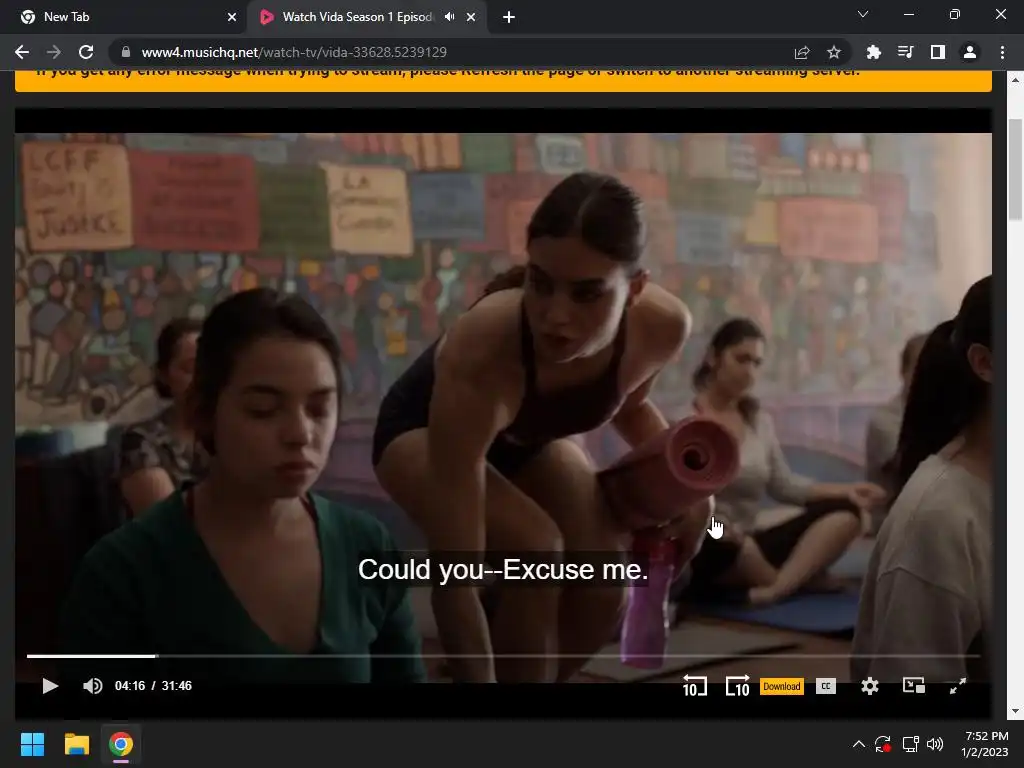Rewind video 10 seconds
Viewport: 1024px width, 768px height.
(x=694, y=686)
